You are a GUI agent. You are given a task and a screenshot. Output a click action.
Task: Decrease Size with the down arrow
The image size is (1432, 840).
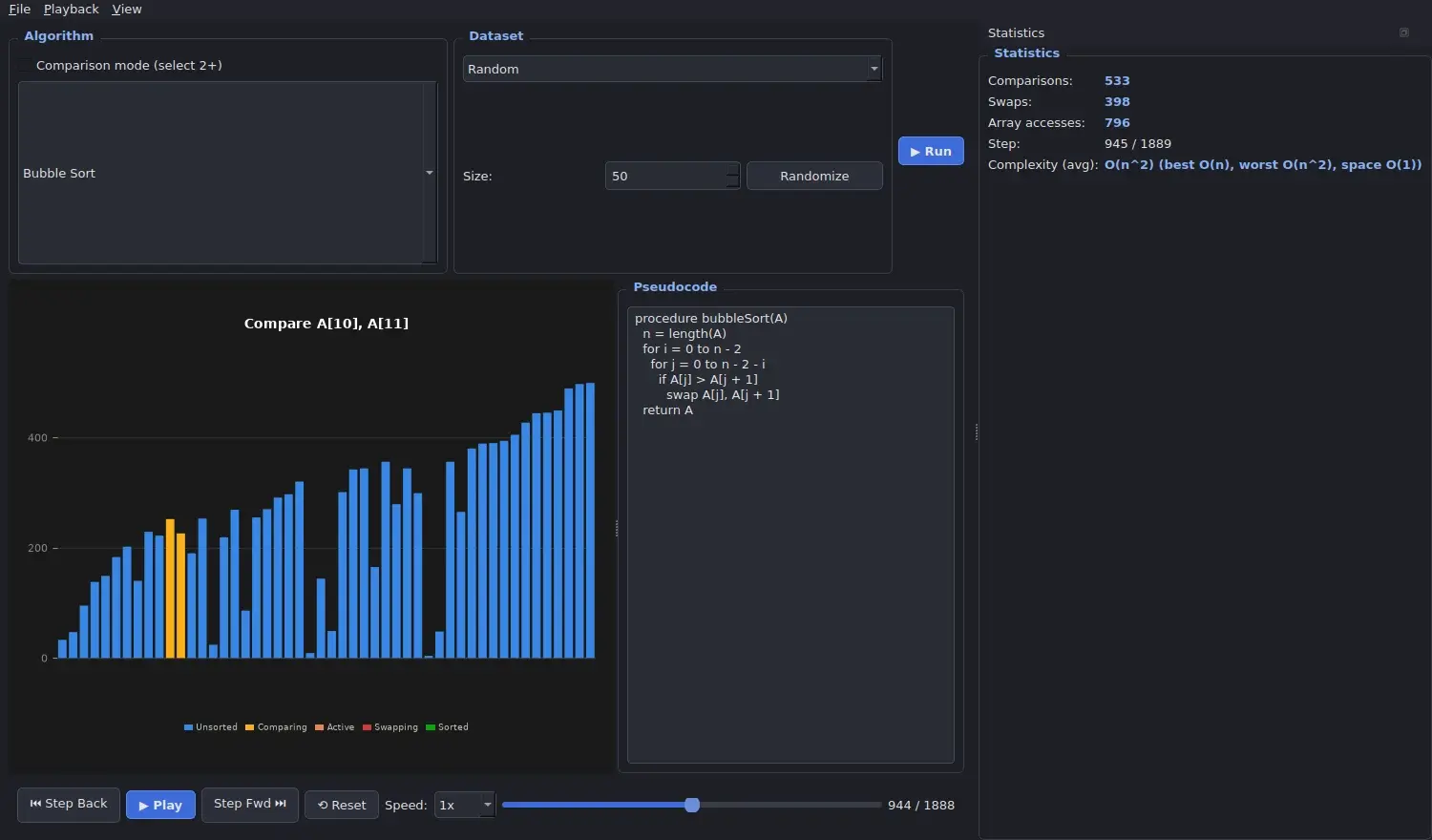coord(733,182)
